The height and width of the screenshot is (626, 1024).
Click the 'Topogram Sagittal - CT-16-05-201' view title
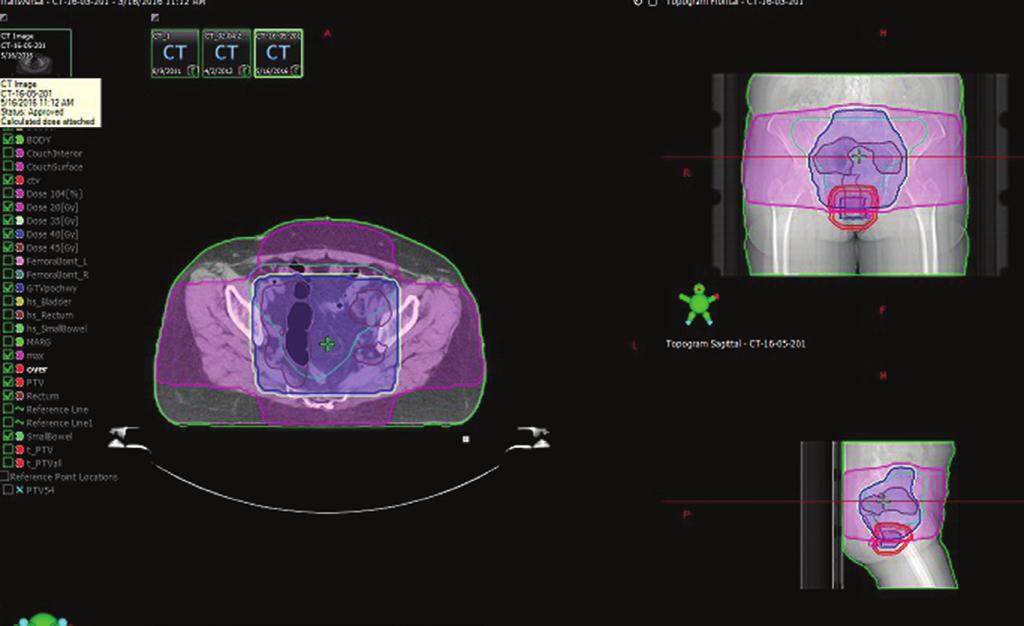(x=735, y=343)
